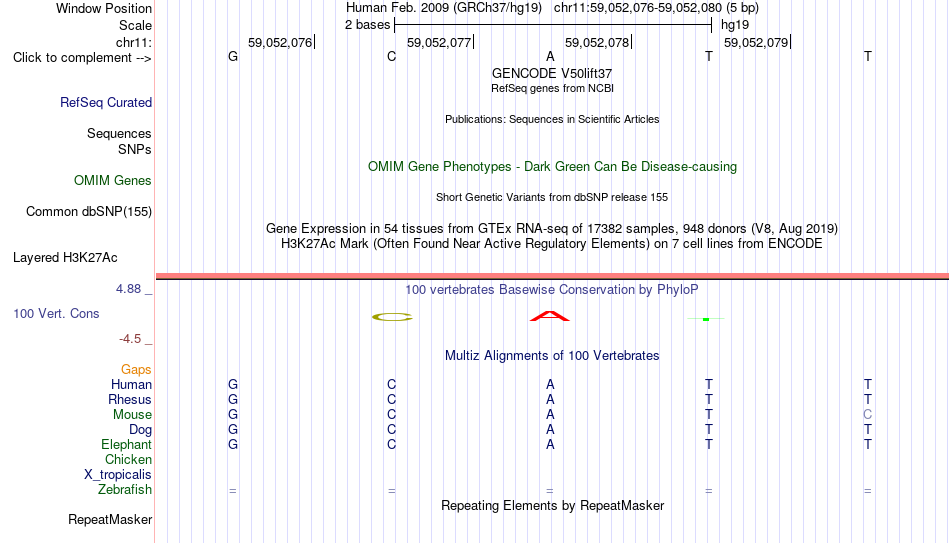Select the X_tropicalis species row label
Image resolution: width=950 pixels, height=543 pixels.
118,475
